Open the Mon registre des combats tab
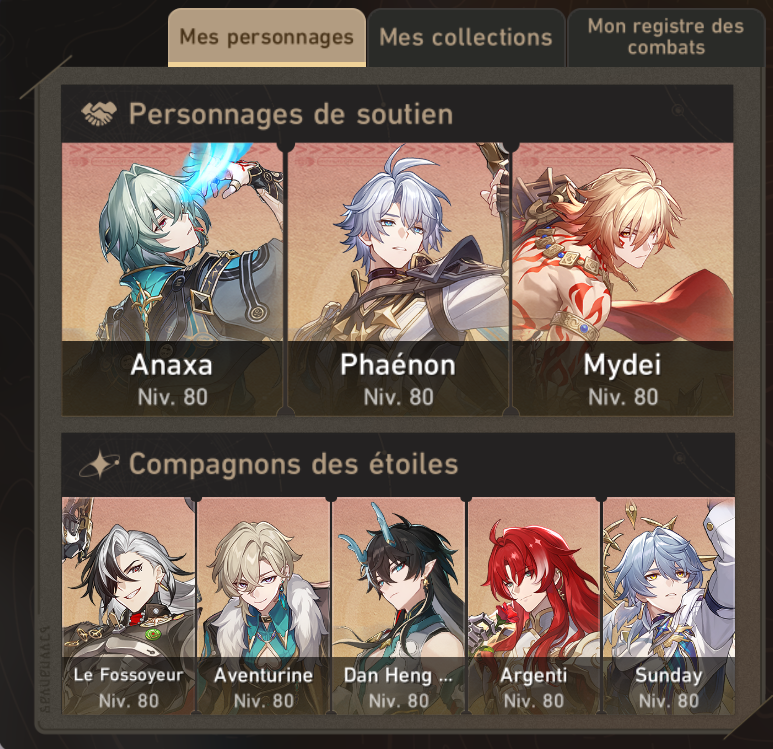773x749 pixels. click(x=666, y=37)
